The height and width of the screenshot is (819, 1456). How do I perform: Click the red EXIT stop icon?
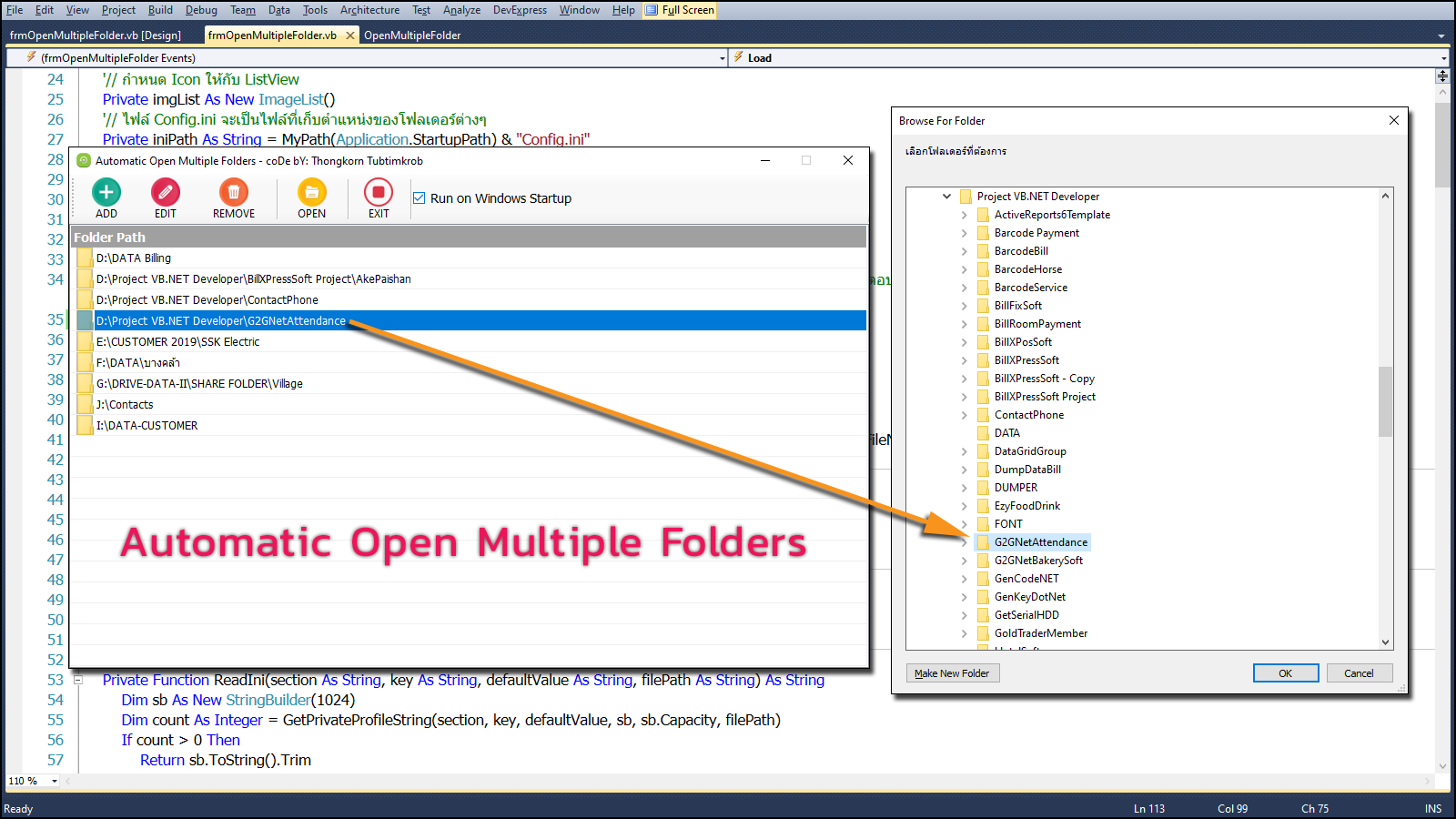tap(379, 192)
